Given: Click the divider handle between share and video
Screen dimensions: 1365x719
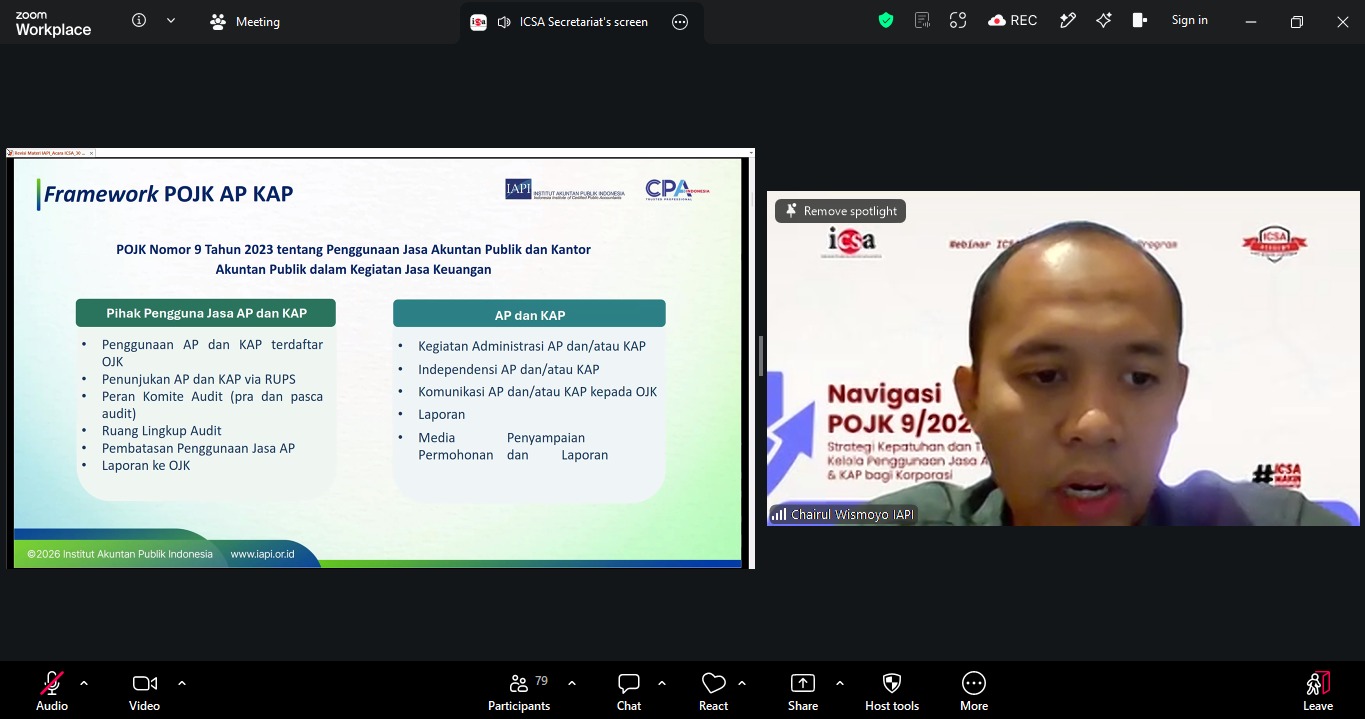Looking at the screenshot, I should (761, 357).
